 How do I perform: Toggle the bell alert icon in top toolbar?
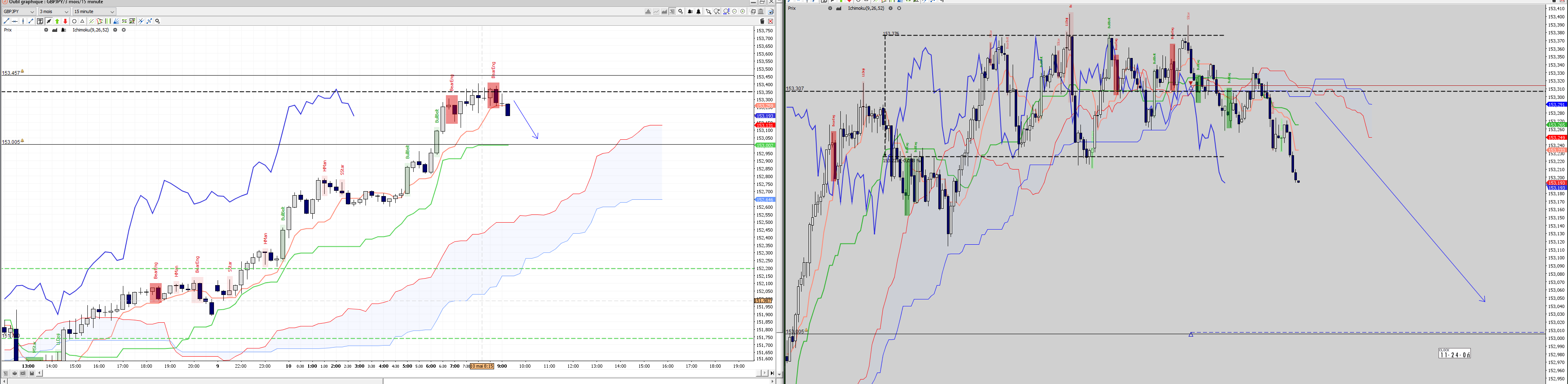[699, 11]
